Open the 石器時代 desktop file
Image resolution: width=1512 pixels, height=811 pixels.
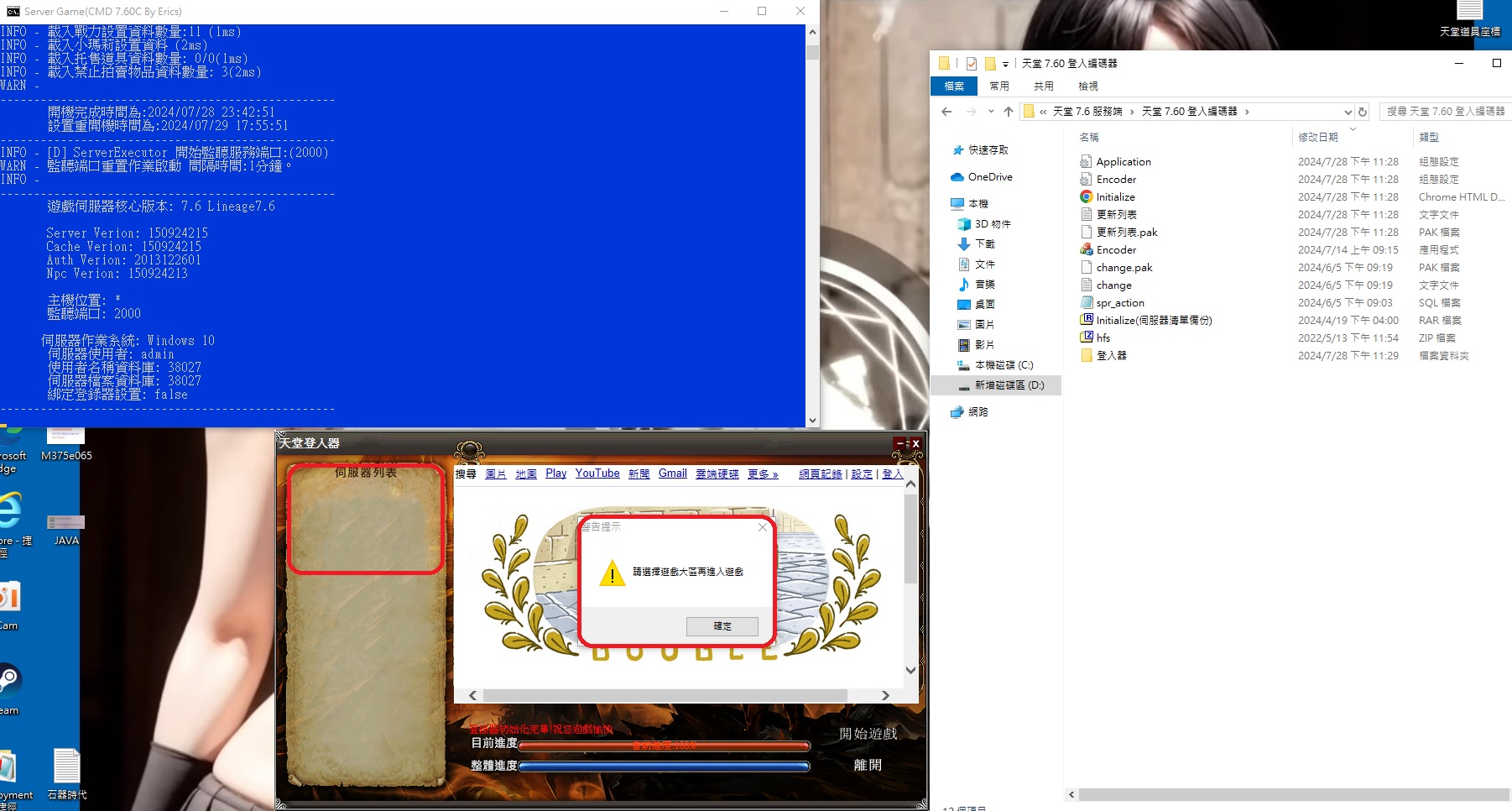pos(67,774)
